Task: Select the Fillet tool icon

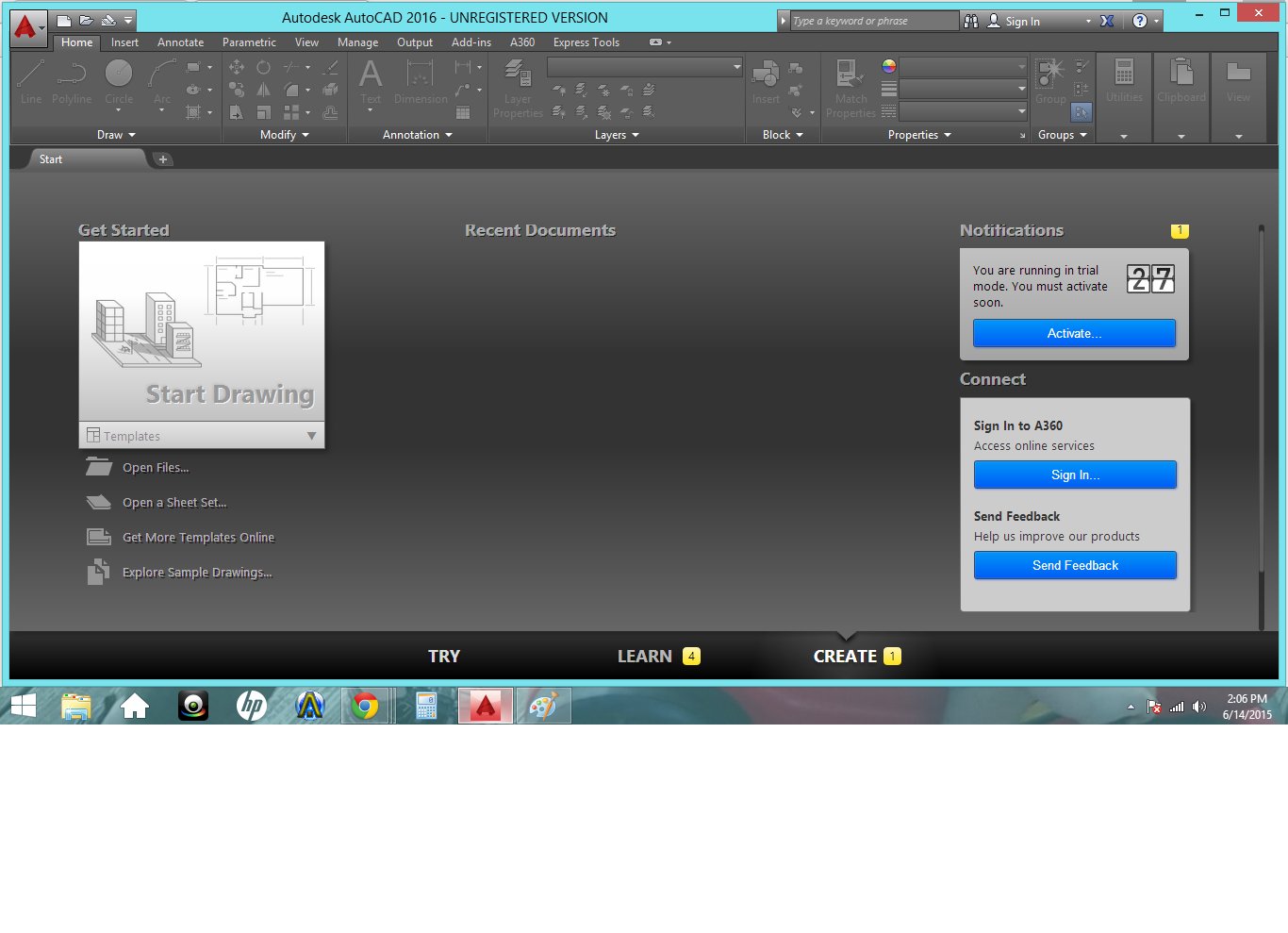Action: click(291, 90)
